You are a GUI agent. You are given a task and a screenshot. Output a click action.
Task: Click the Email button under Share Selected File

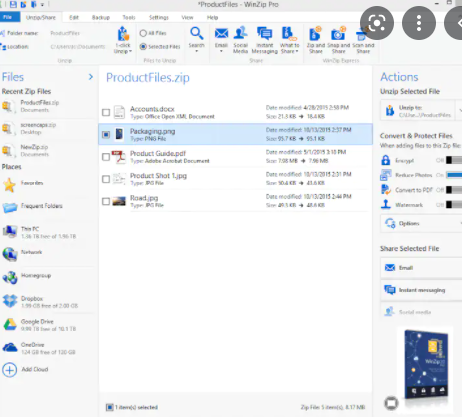point(421,268)
